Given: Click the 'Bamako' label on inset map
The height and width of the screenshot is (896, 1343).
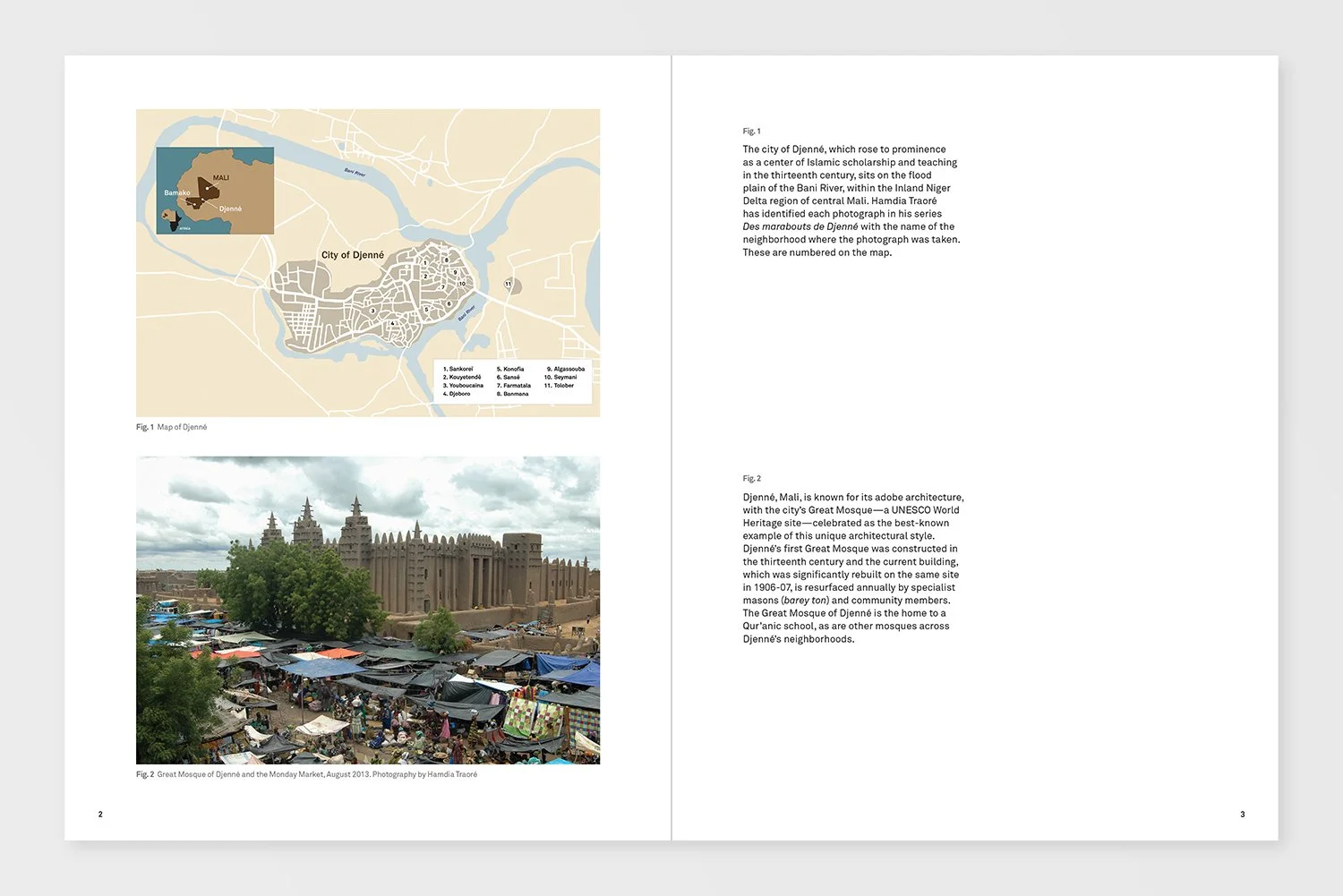Looking at the screenshot, I should tap(176, 192).
